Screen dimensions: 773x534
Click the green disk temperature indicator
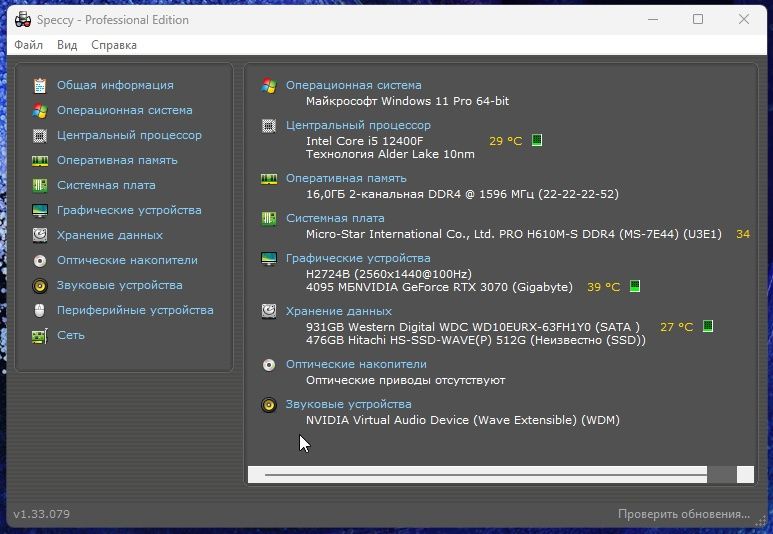[708, 326]
